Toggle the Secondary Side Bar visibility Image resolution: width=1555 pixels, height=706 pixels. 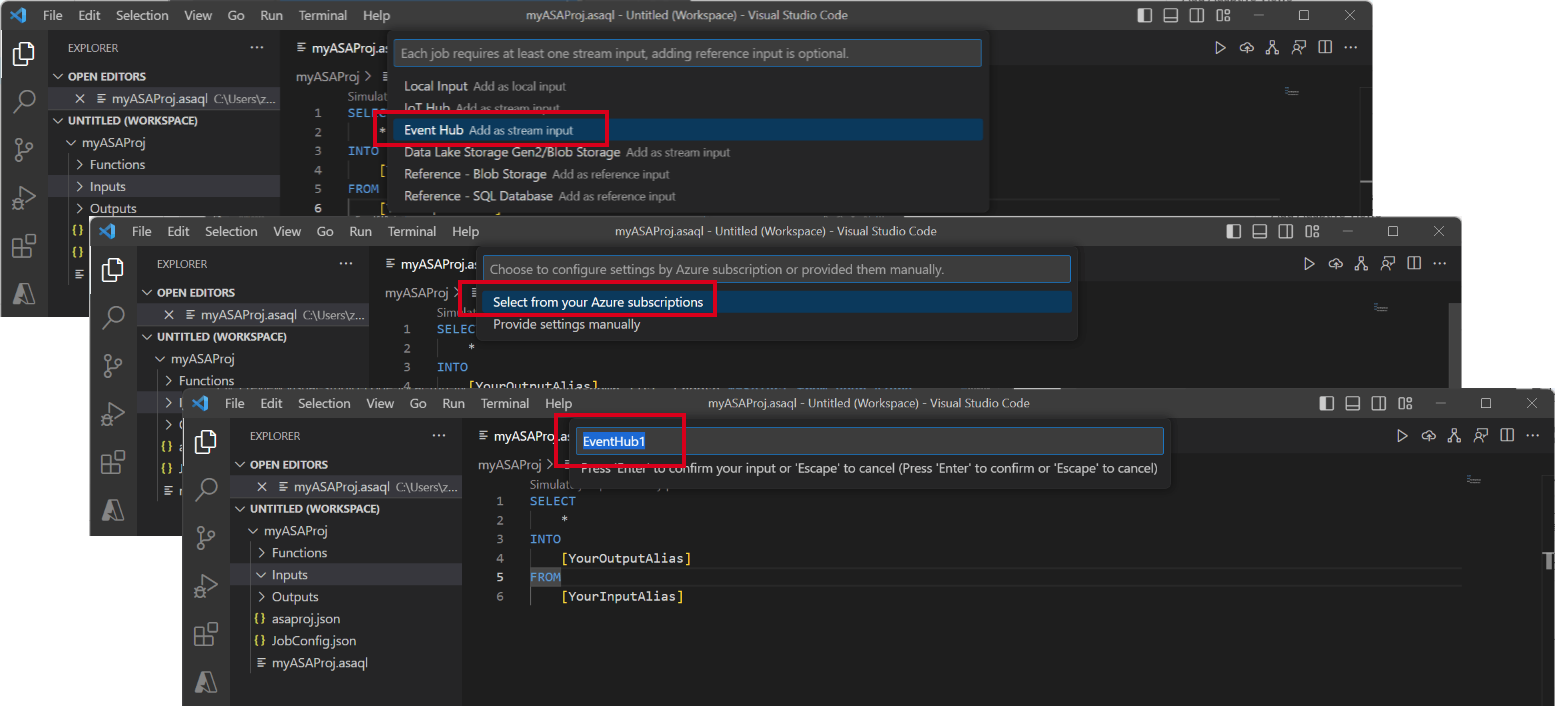1379,403
